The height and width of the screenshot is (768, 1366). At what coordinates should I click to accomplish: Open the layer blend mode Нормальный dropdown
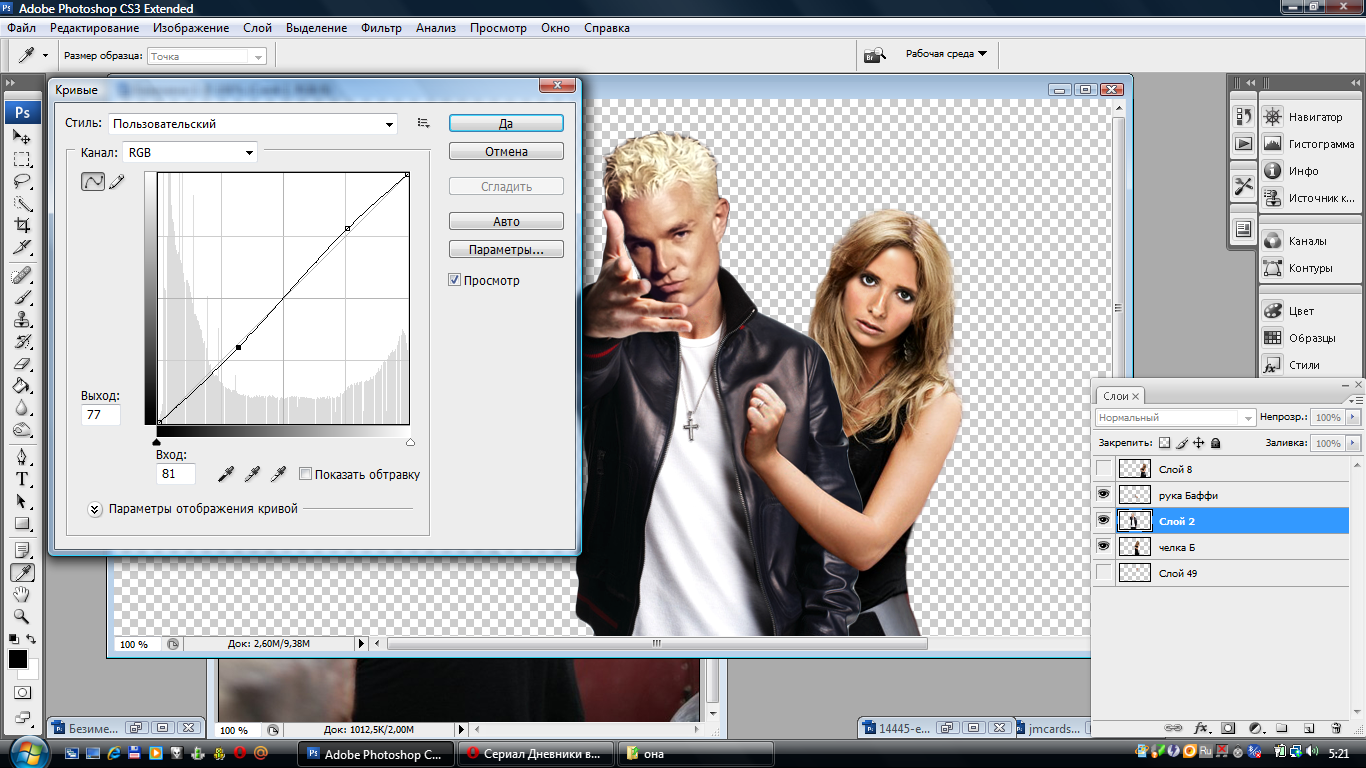[1176, 417]
